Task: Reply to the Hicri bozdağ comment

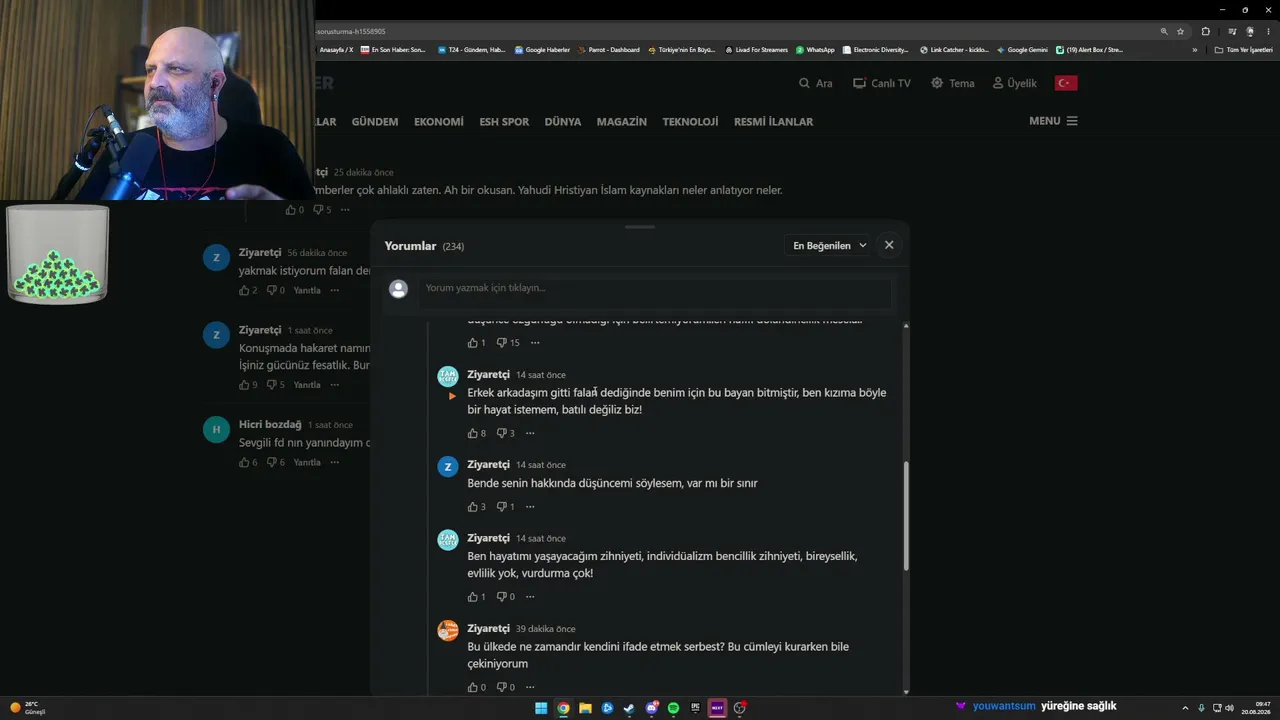Action: 307,462
